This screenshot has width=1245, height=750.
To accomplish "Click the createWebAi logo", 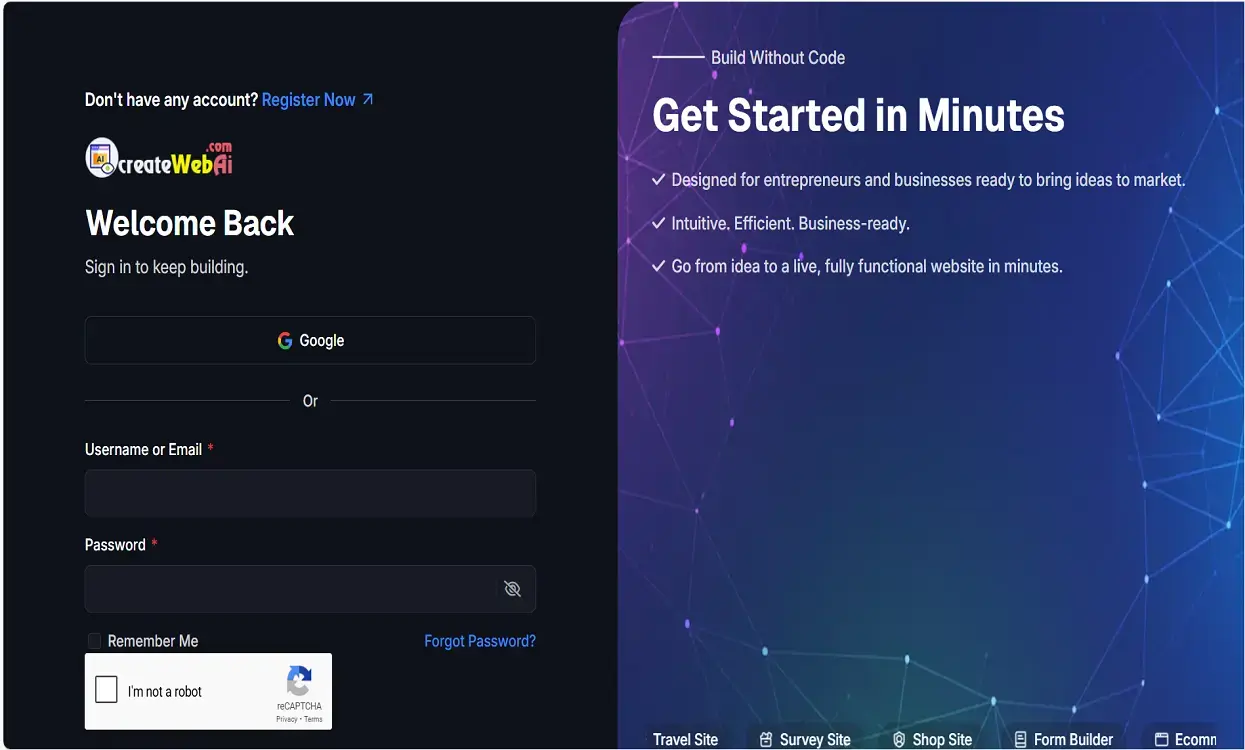I will pyautogui.click(x=160, y=158).
